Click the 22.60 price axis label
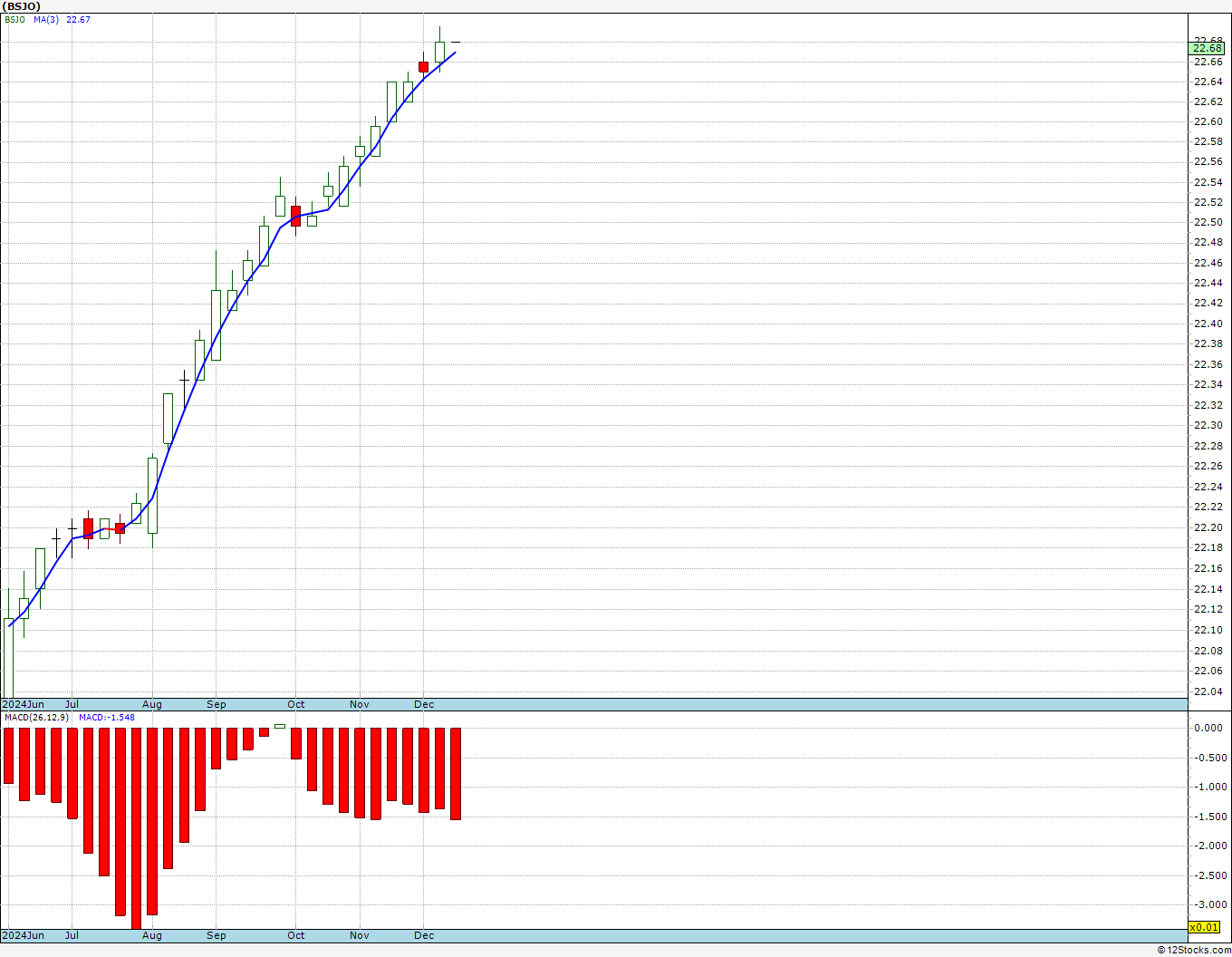 pyautogui.click(x=1208, y=121)
